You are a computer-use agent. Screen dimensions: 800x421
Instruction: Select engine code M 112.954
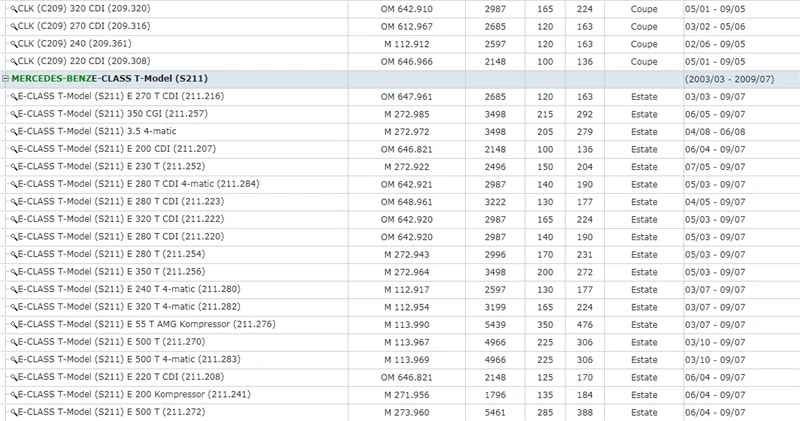point(407,307)
